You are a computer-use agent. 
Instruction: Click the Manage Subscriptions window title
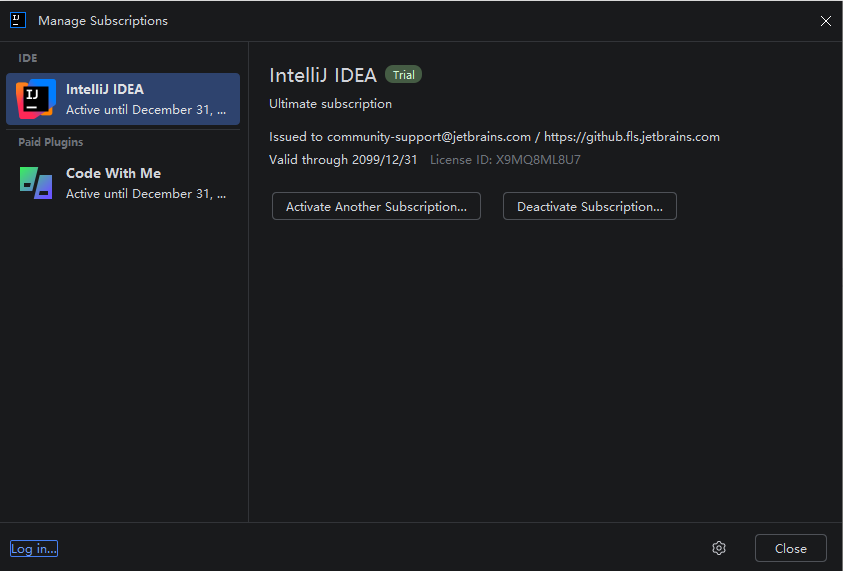(x=103, y=21)
